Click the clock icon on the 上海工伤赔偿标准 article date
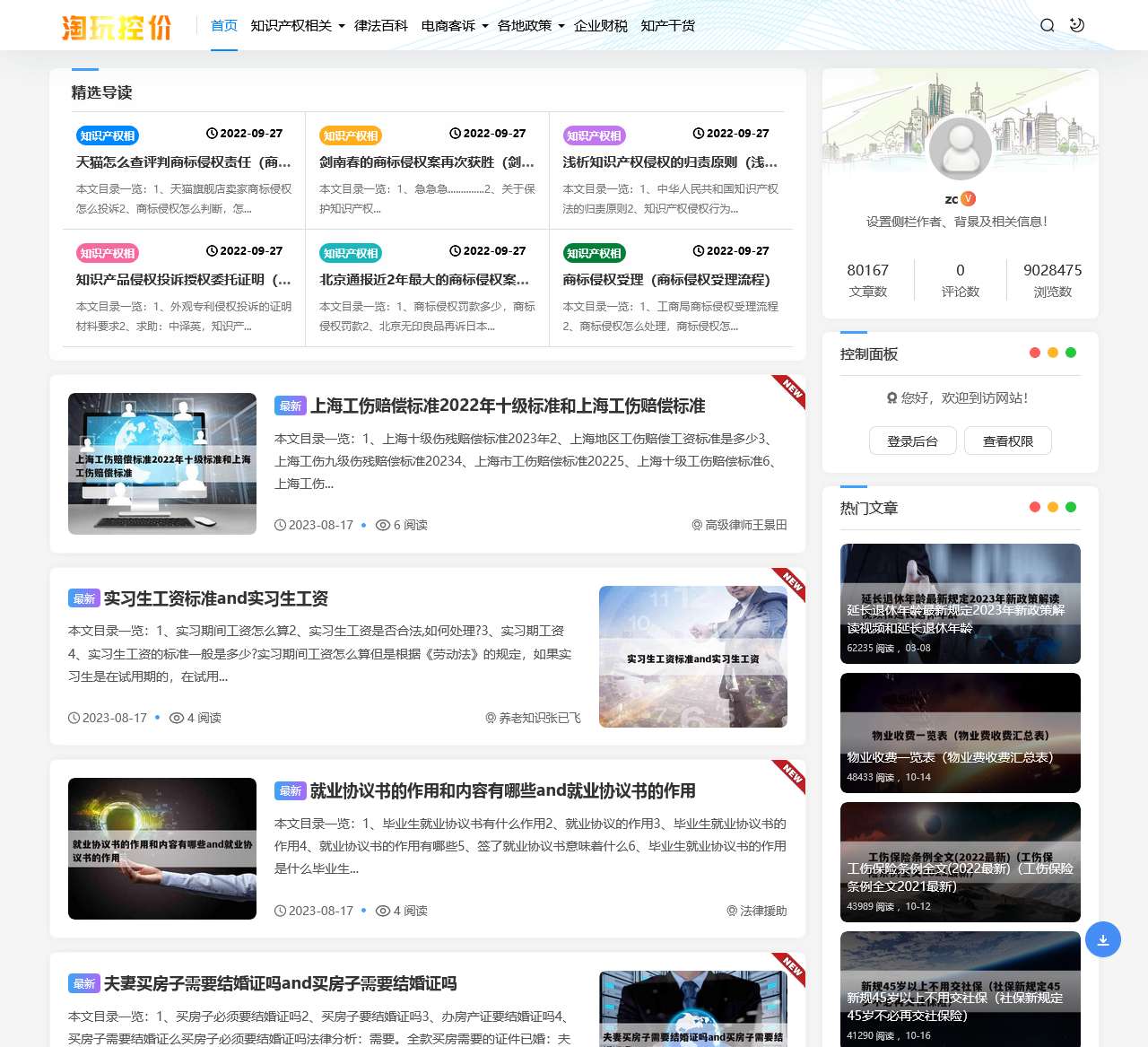 [280, 525]
